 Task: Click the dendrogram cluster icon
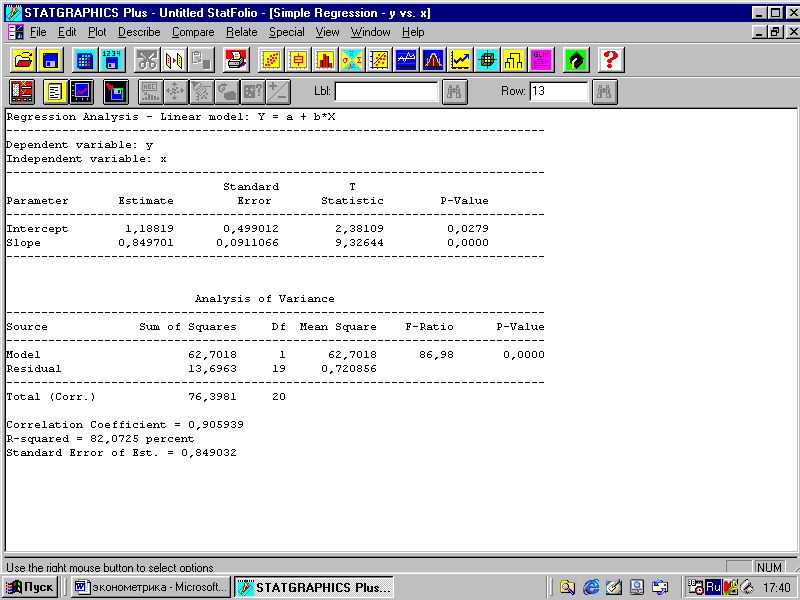pos(514,60)
